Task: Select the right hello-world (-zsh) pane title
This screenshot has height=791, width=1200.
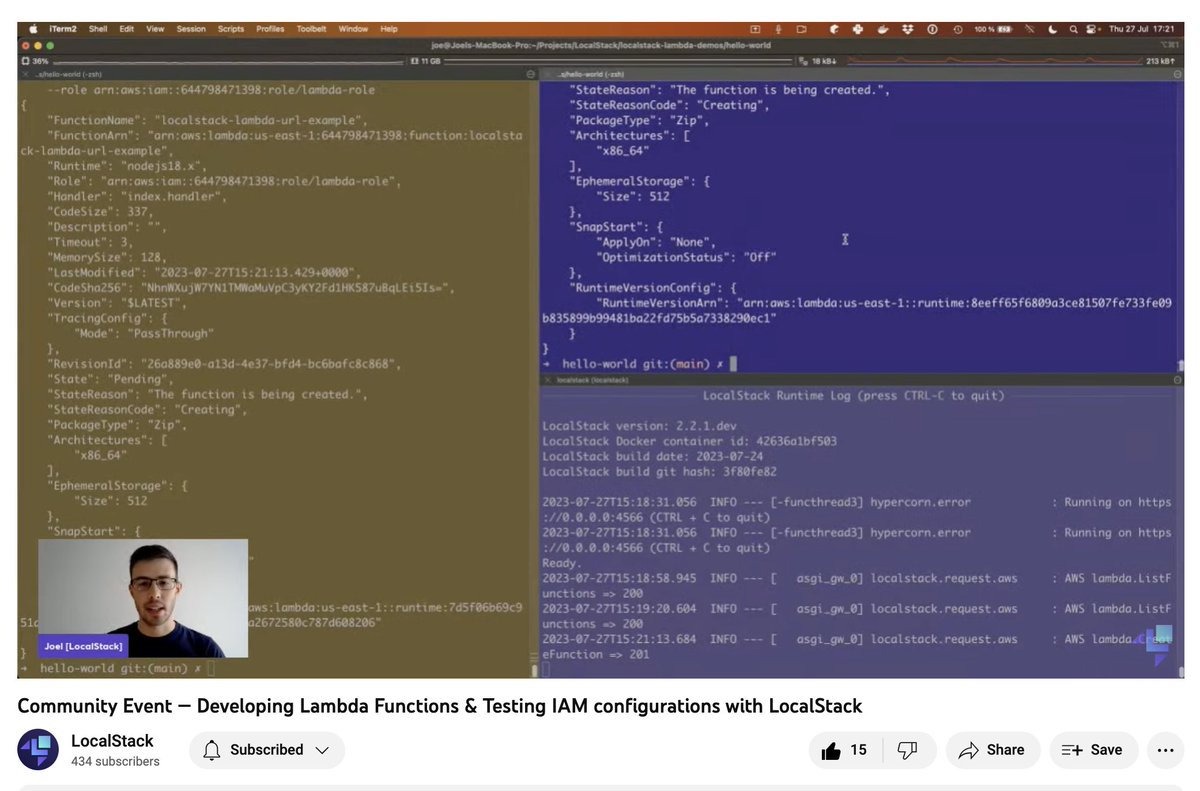Action: (x=590, y=75)
